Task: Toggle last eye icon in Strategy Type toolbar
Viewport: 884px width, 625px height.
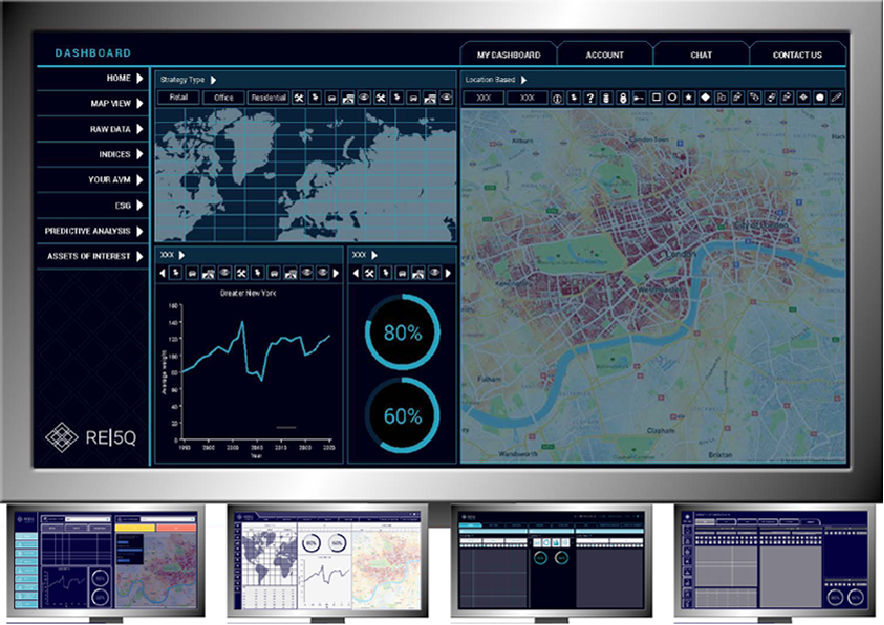Action: click(x=446, y=98)
